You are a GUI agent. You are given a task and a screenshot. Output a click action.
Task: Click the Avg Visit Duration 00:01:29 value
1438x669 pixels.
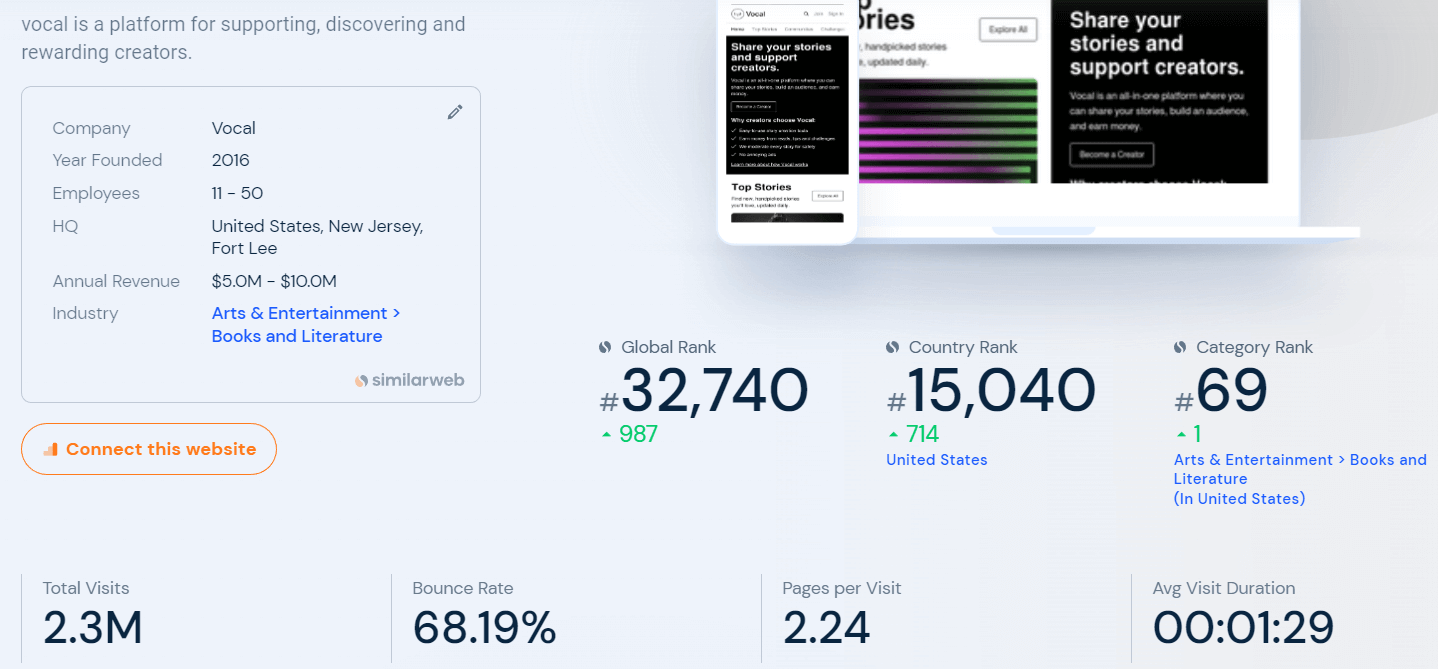coord(1243,627)
